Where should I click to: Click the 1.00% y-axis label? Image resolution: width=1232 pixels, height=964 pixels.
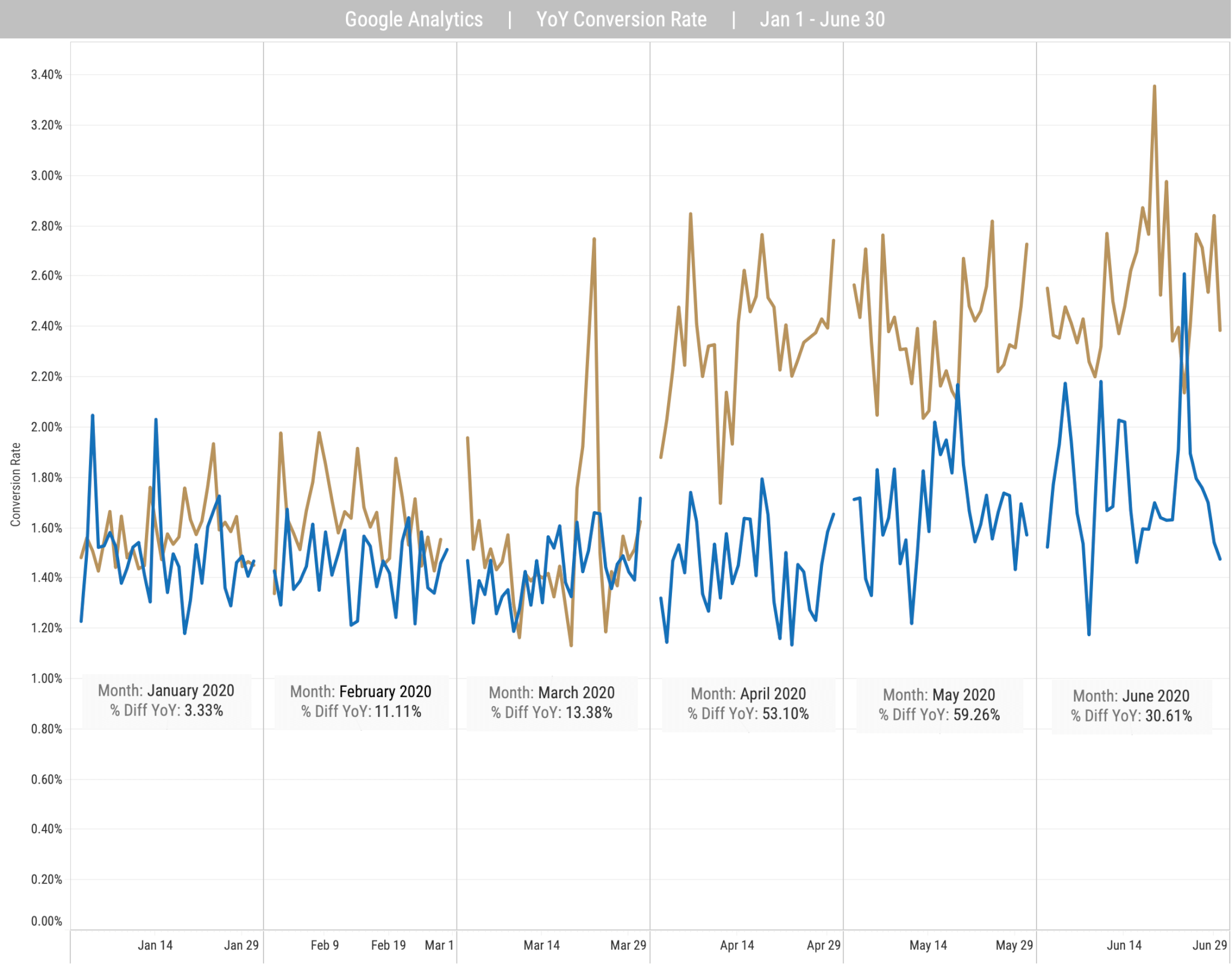tap(46, 678)
